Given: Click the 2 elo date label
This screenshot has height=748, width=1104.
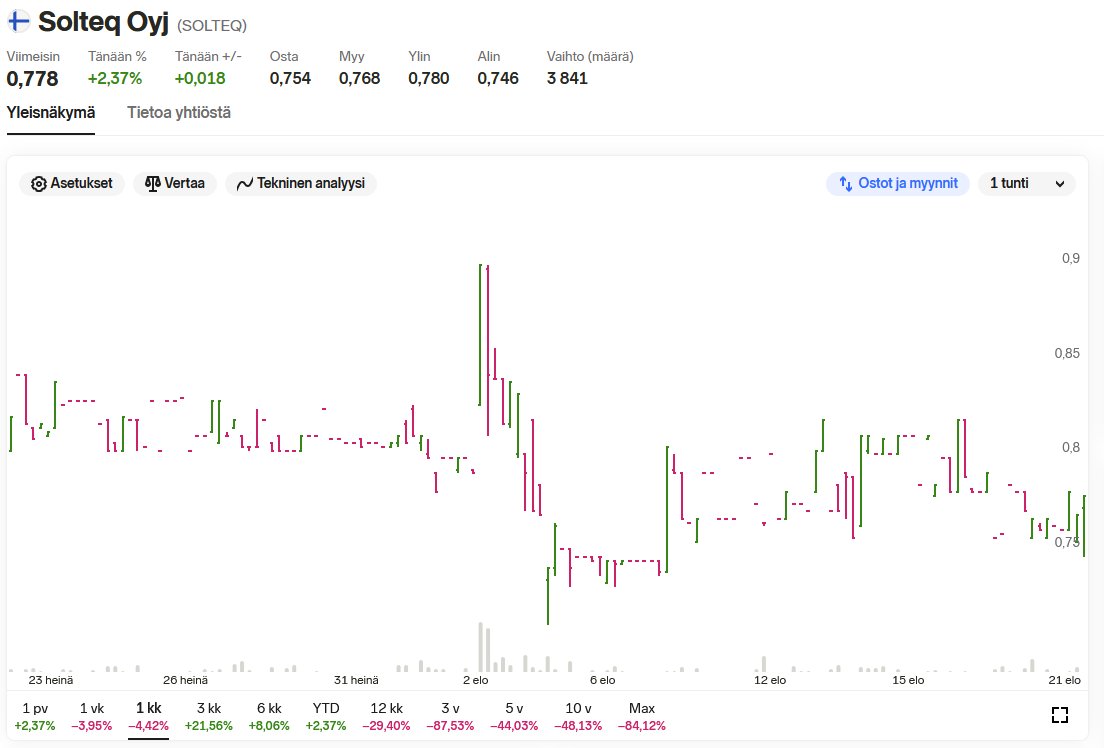Looking at the screenshot, I should coord(475,680).
